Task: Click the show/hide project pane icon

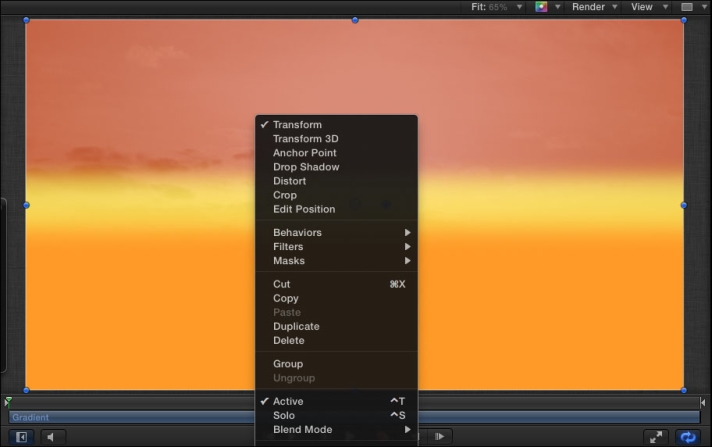Action: click(21, 437)
